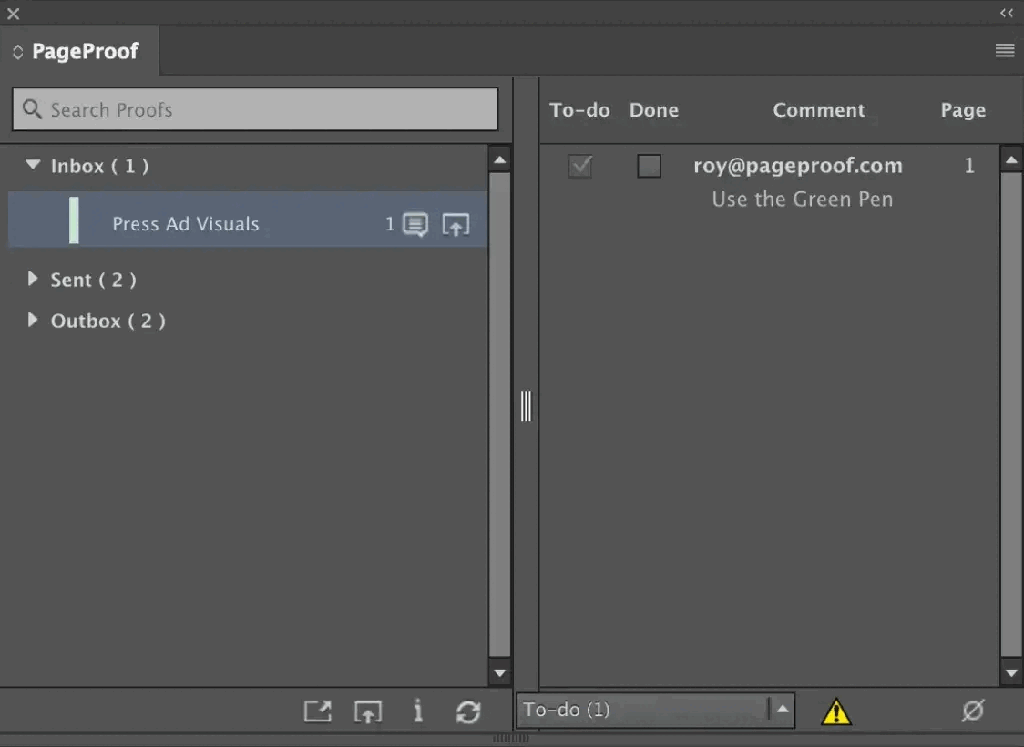This screenshot has width=1024, height=747.
Task: Toggle the PageProof panel collapse diamond
Action: click(17, 51)
